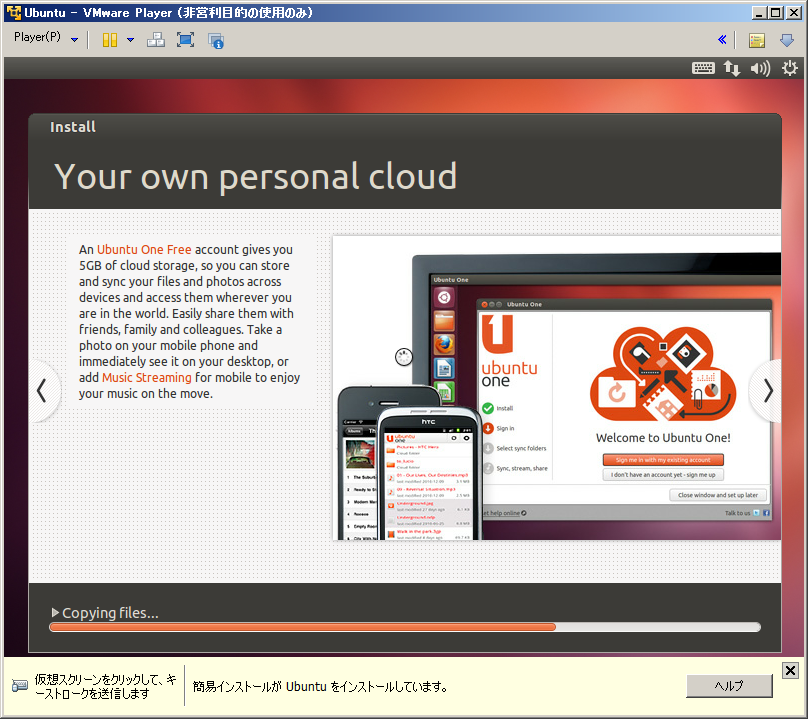The image size is (808, 719).
Task: Open the keyboard indicator in the Ubuntu panel
Action: (x=703, y=68)
